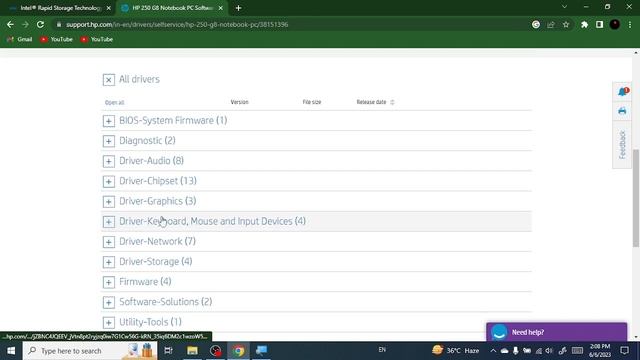
Task: Open the notifications bell icon
Action: pos(622,92)
